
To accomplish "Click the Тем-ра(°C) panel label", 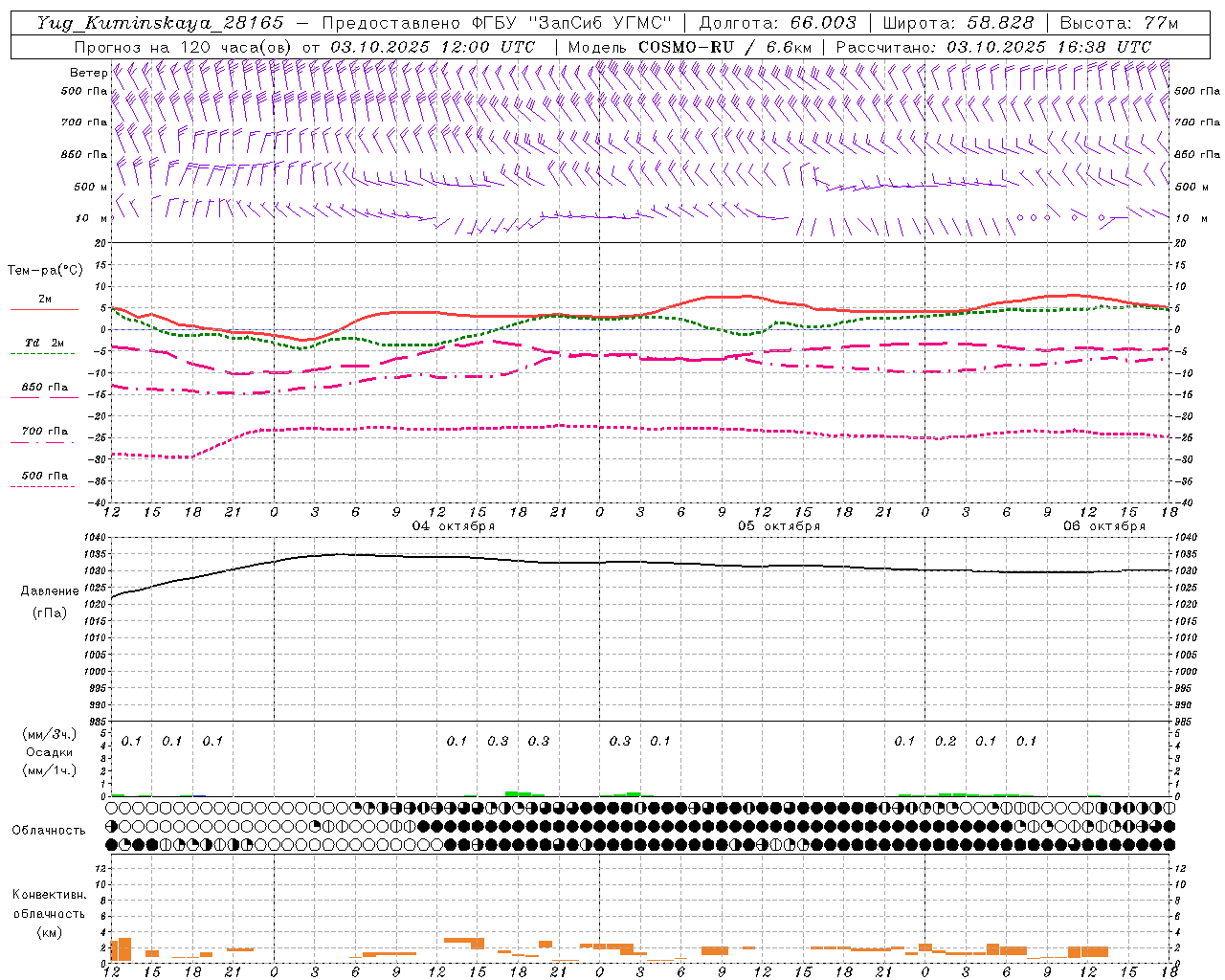I will (x=44, y=271).
